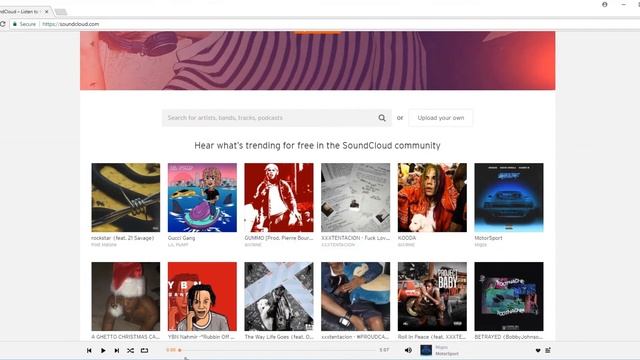Viewport: 640px width, 360px height.
Task: Click the BETRAYED (BobbyJohnso... title text
Action: pos(509,337)
